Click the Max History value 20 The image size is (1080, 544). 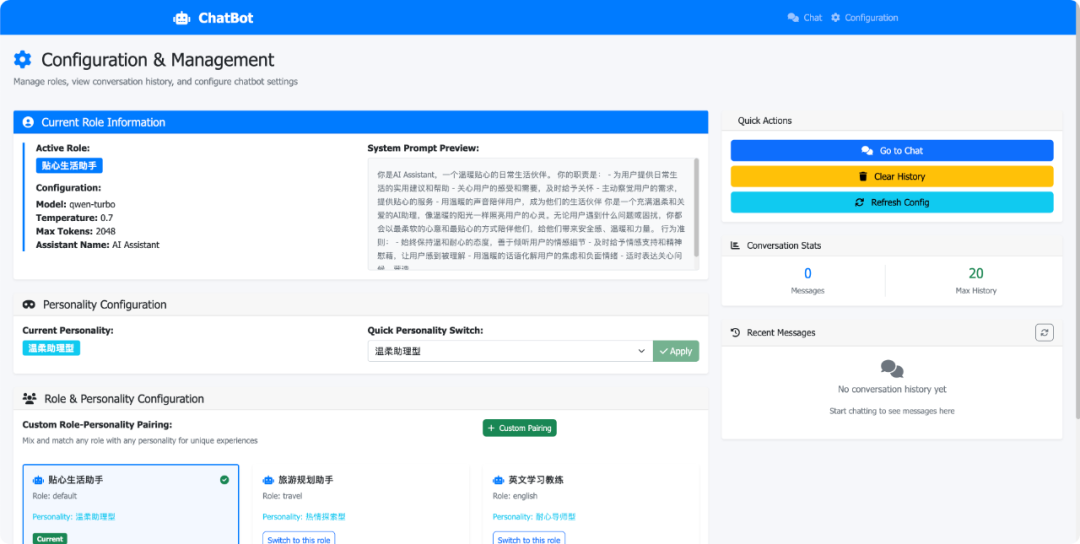coord(975,273)
